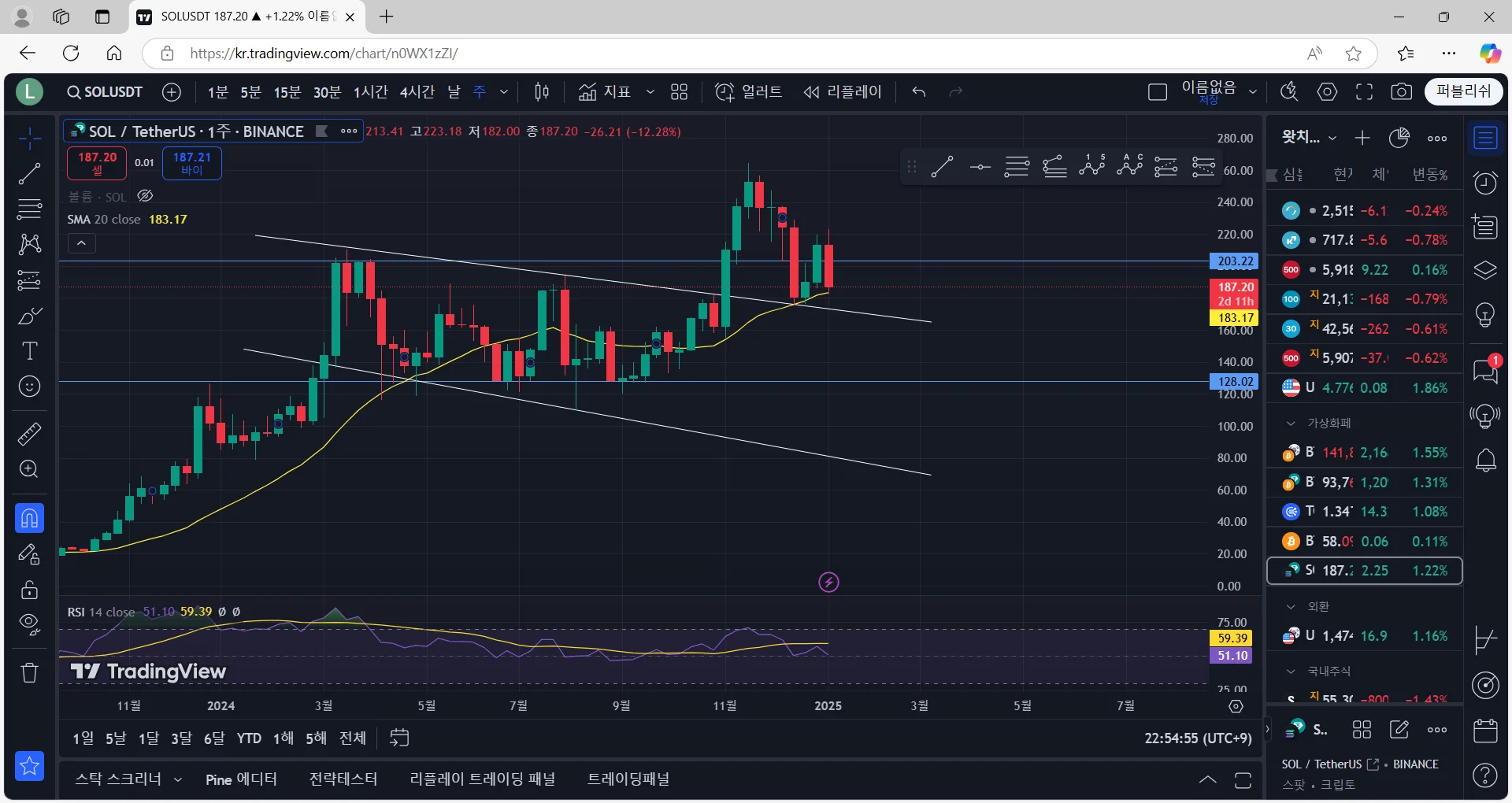Switch to 1시간 timeframe
1512x803 pixels.
370,92
